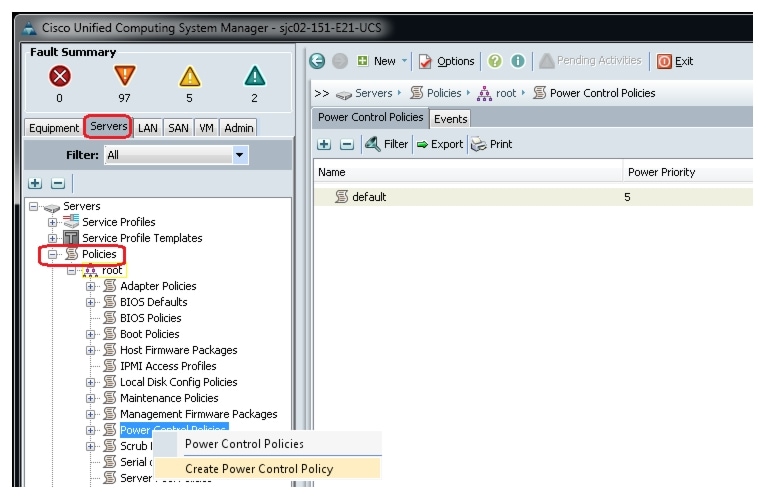Switch to the Admin tab
This screenshot has width=766, height=500.
[238, 128]
